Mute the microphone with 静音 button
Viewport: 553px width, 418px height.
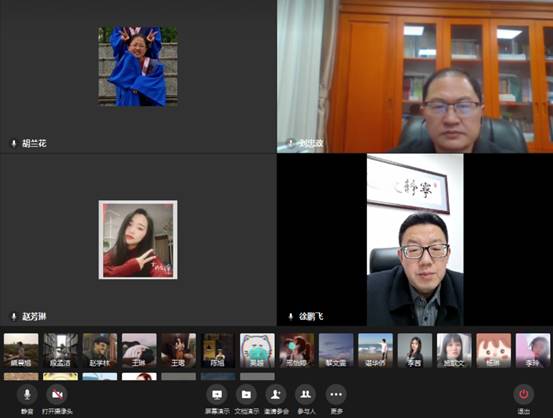pos(27,394)
